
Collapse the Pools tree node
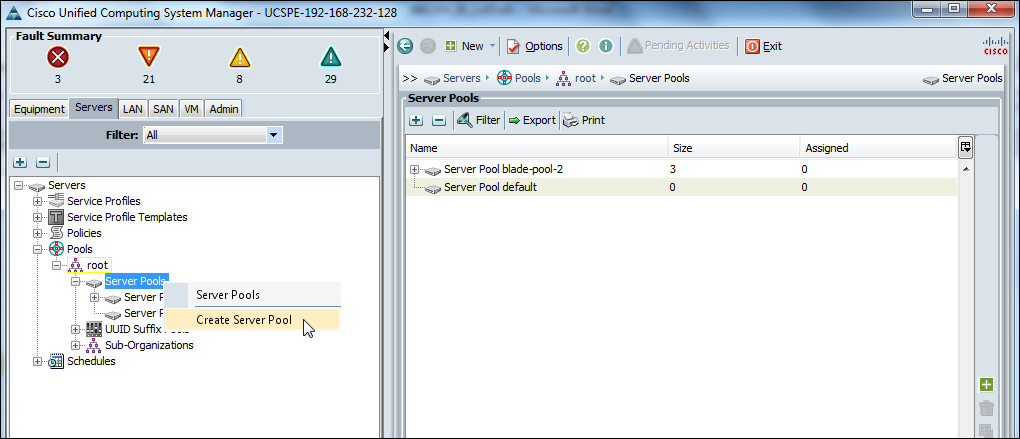click(x=37, y=249)
